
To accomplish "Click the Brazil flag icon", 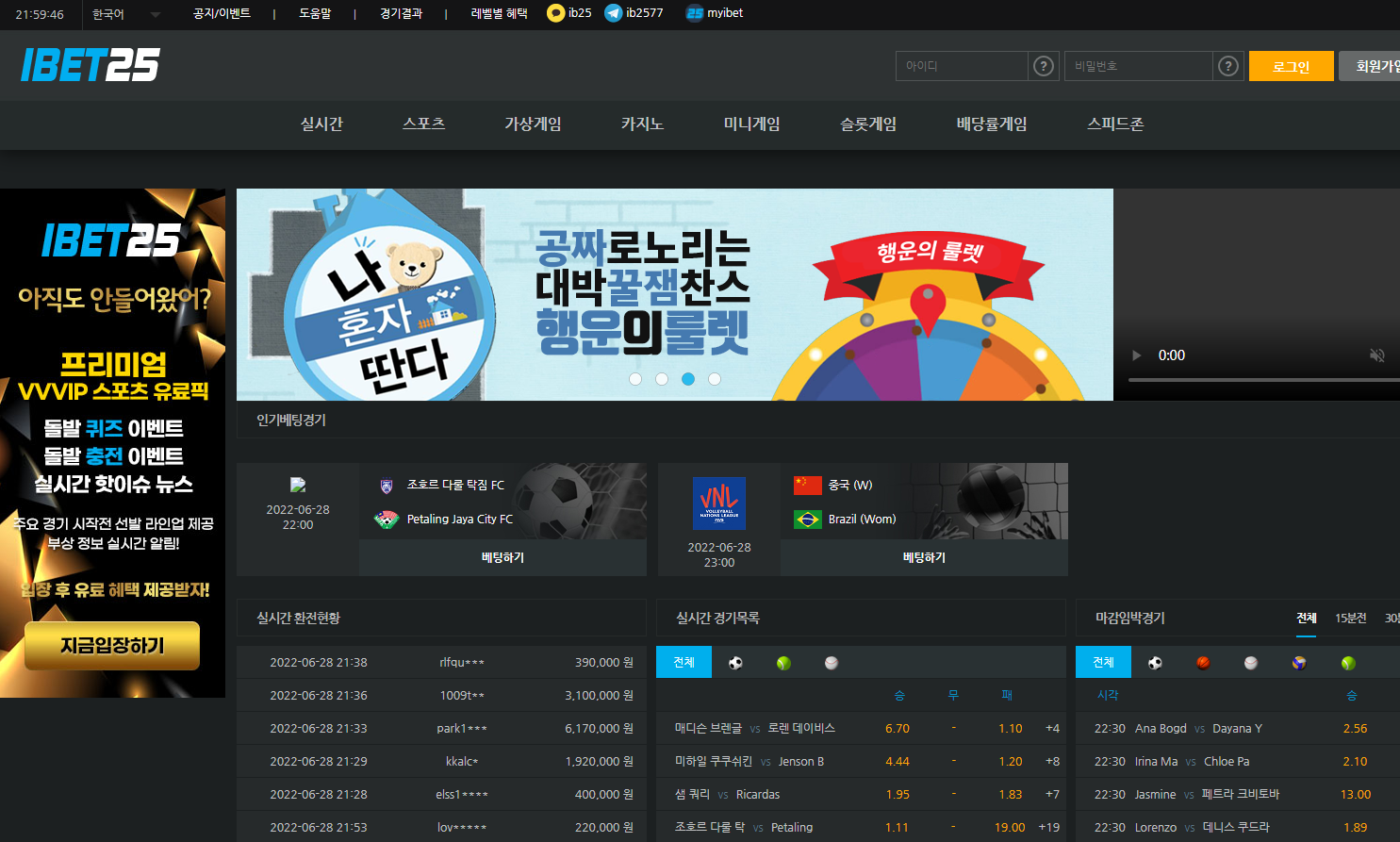I will (x=808, y=520).
